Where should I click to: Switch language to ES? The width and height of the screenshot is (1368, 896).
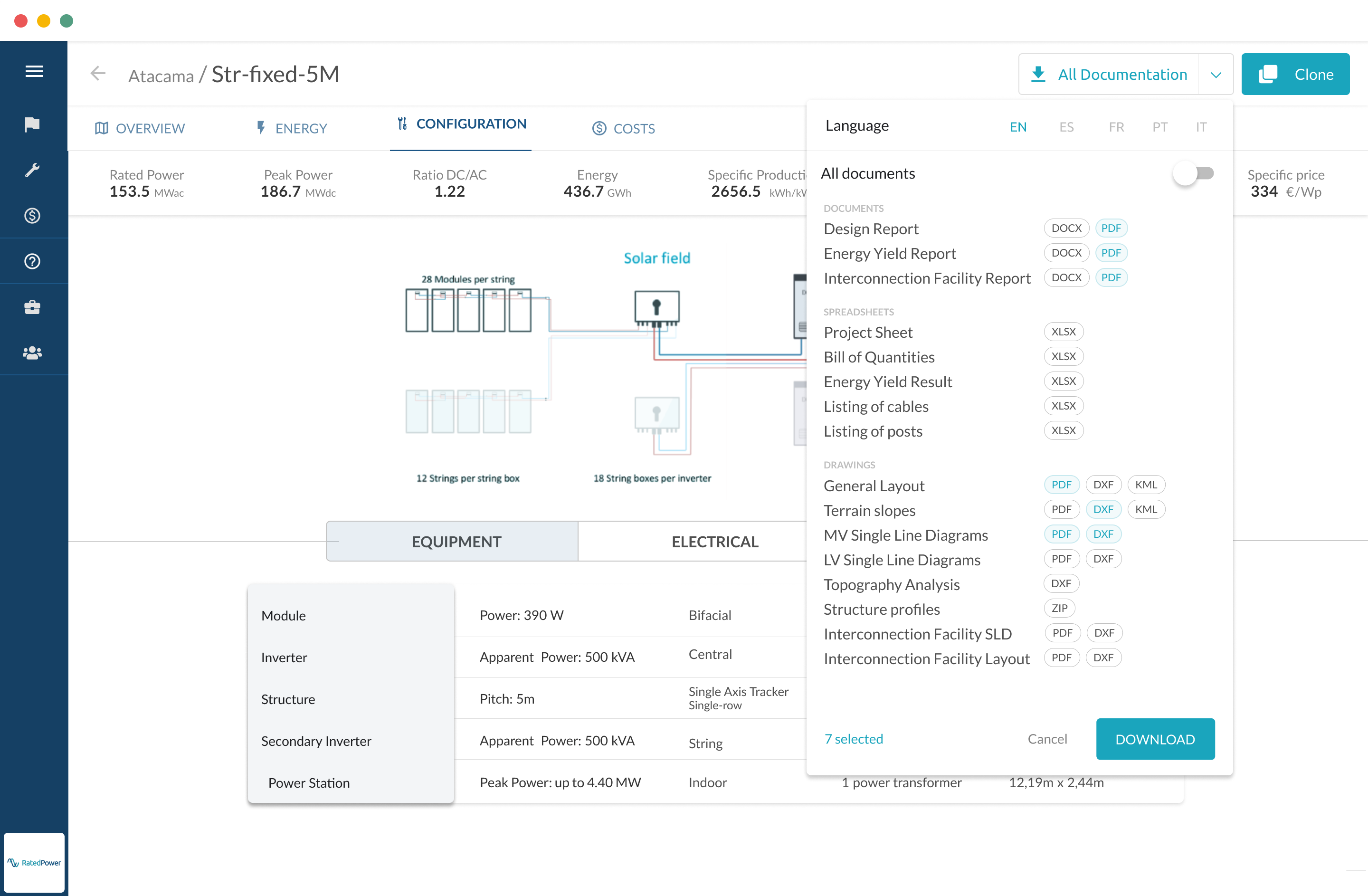pyautogui.click(x=1066, y=126)
